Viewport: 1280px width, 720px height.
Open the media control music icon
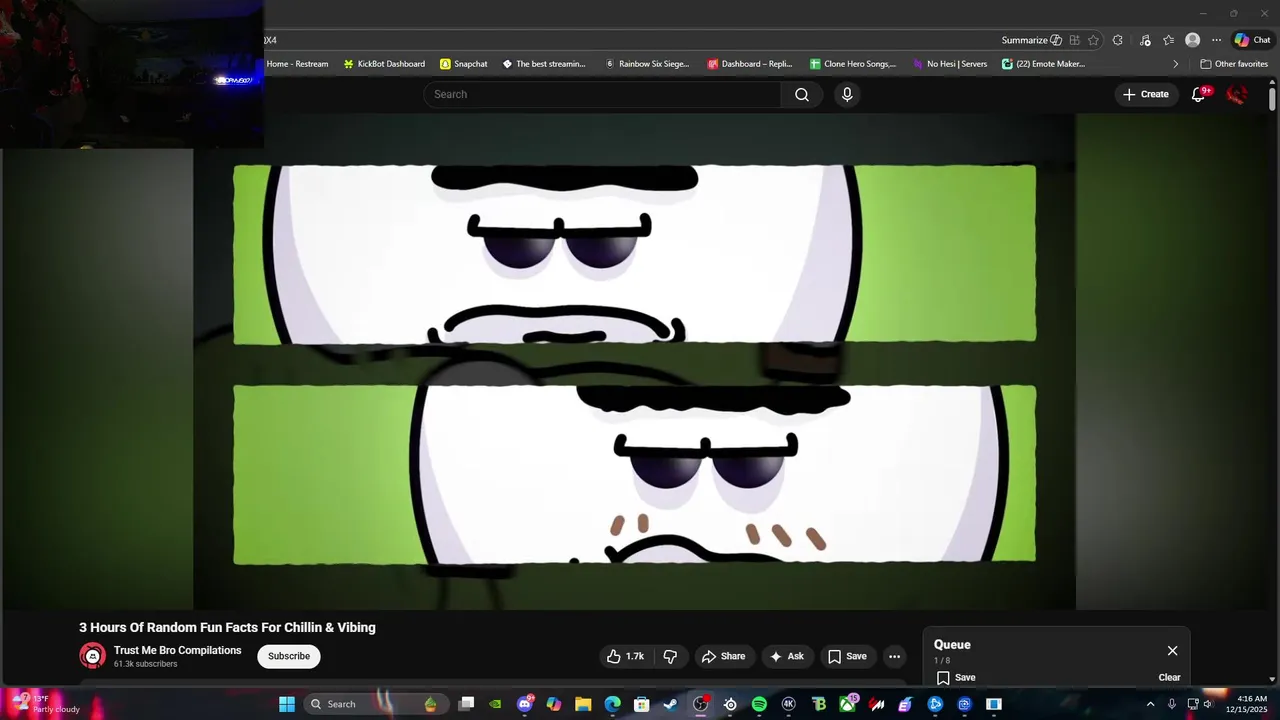click(1145, 40)
